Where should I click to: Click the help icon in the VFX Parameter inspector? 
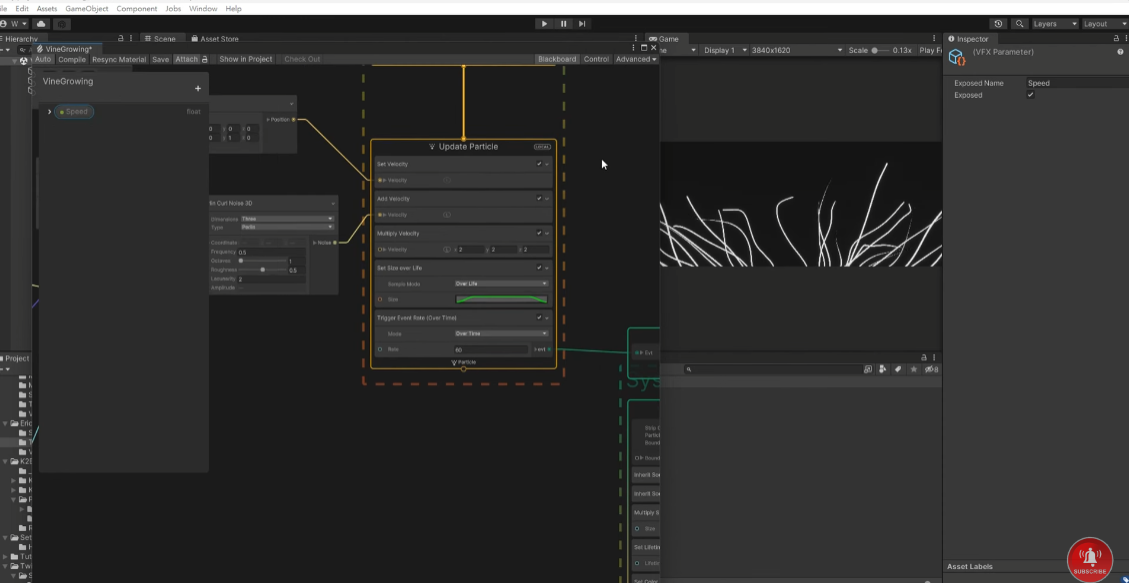pyautogui.click(x=1120, y=51)
